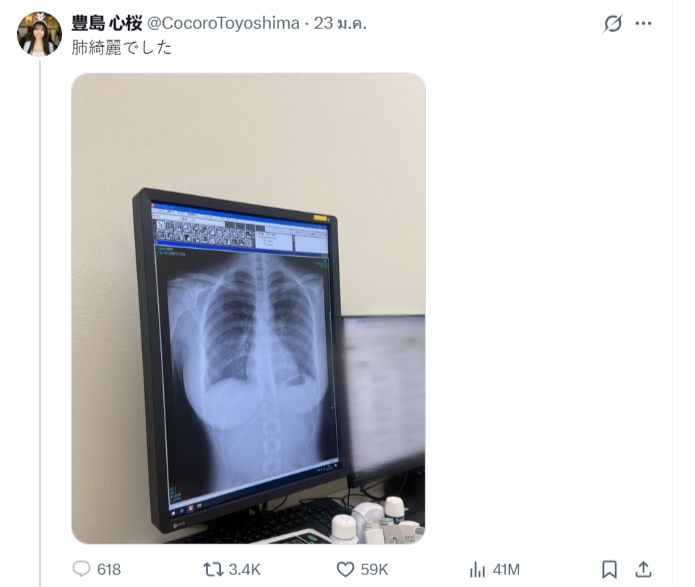The width and height of the screenshot is (695, 587).
Task: Open the Grok explain-post icon
Action: [x=613, y=24]
